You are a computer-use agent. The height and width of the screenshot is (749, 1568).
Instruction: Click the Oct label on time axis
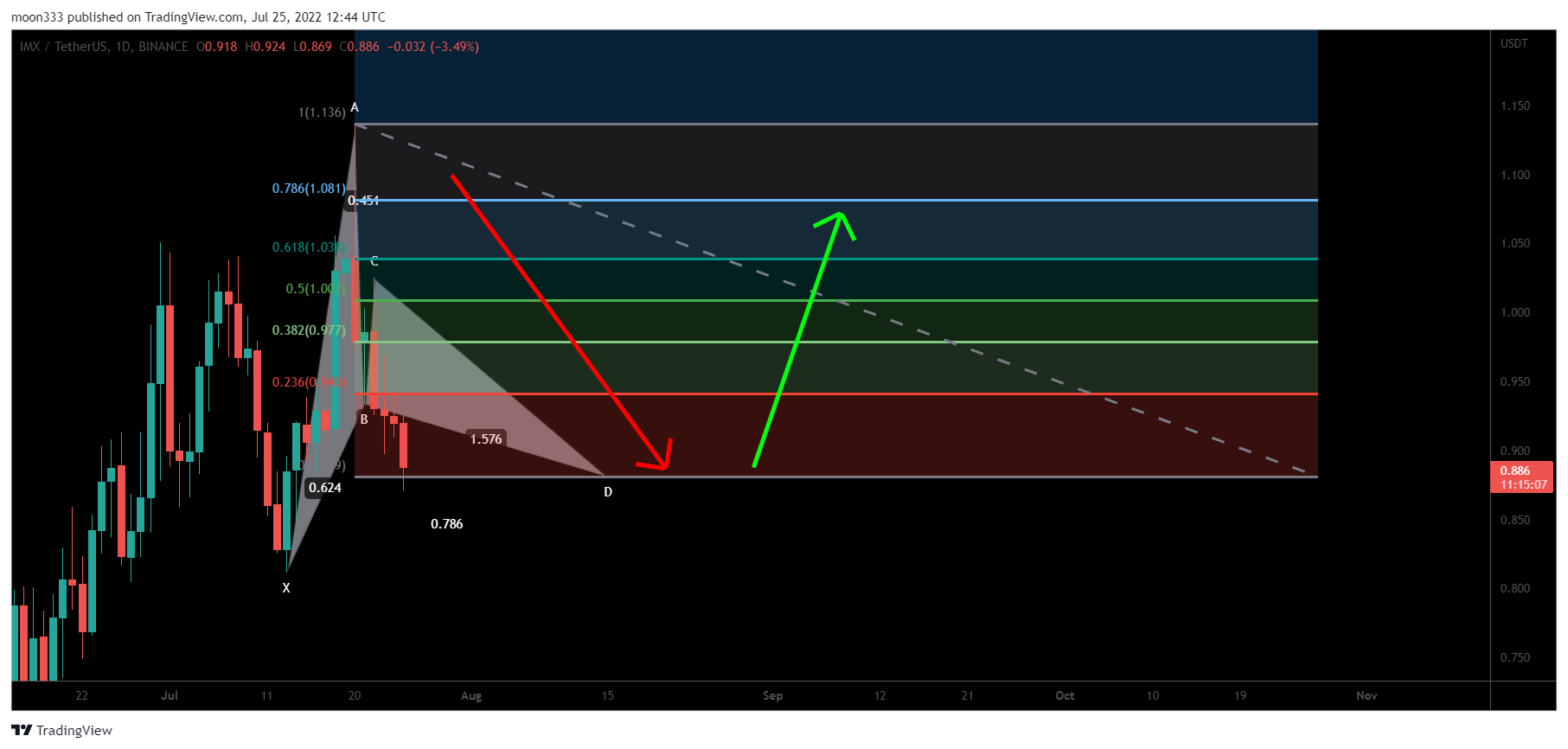tap(1065, 695)
